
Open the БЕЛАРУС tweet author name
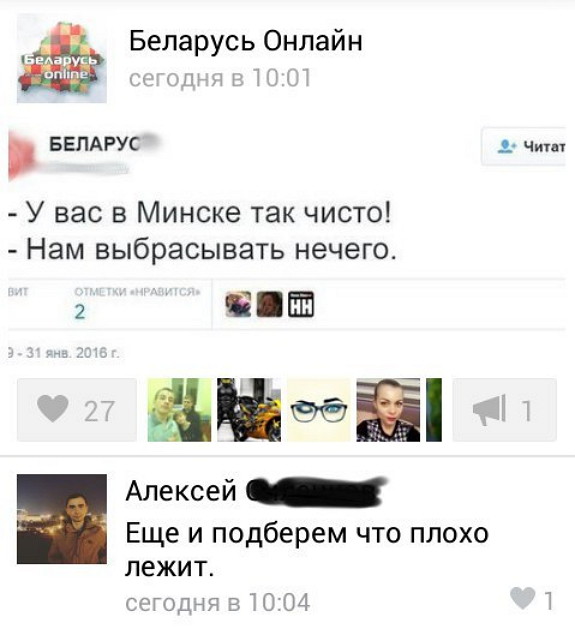click(96, 144)
